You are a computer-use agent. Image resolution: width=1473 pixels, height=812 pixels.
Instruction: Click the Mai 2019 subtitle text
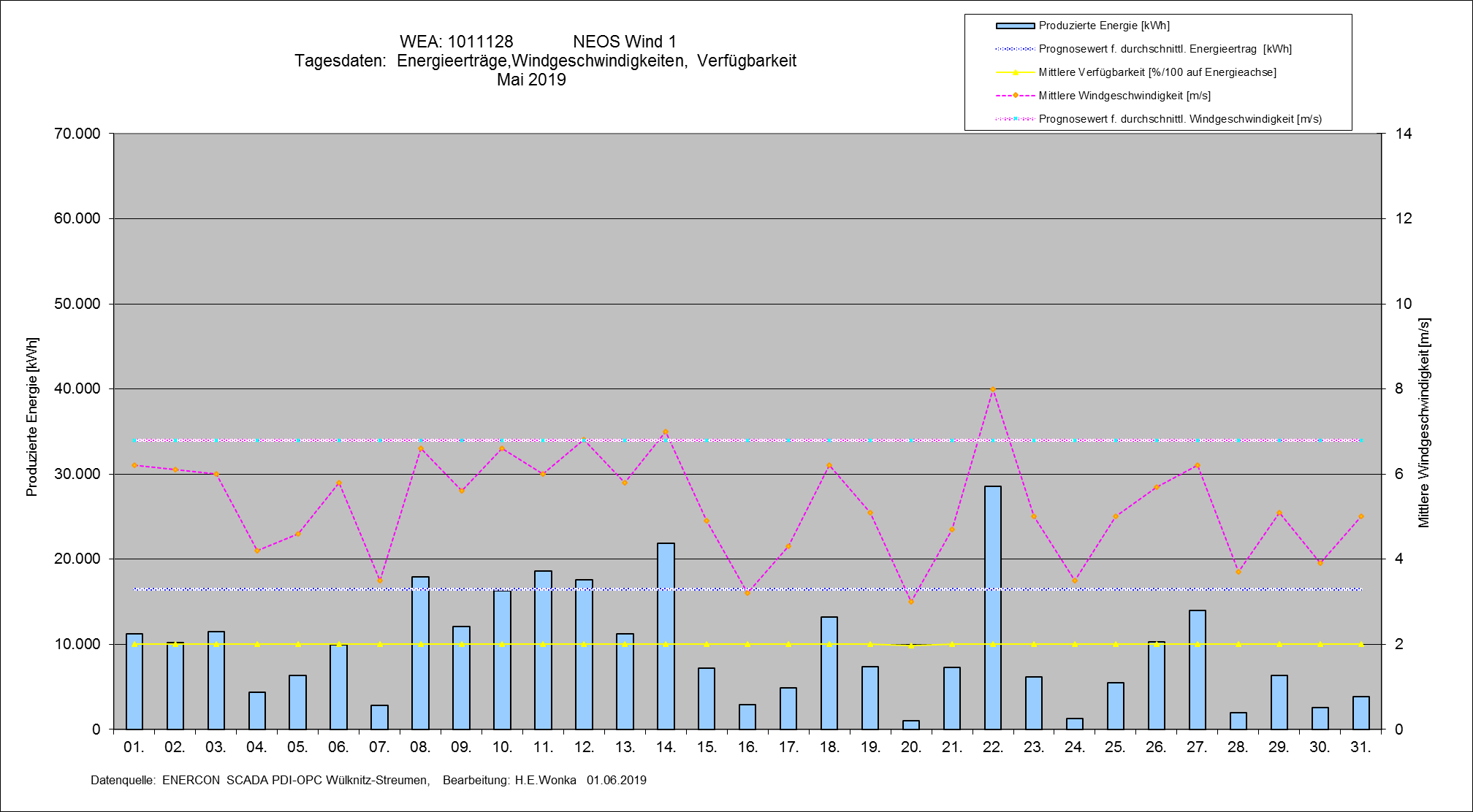coord(531,80)
